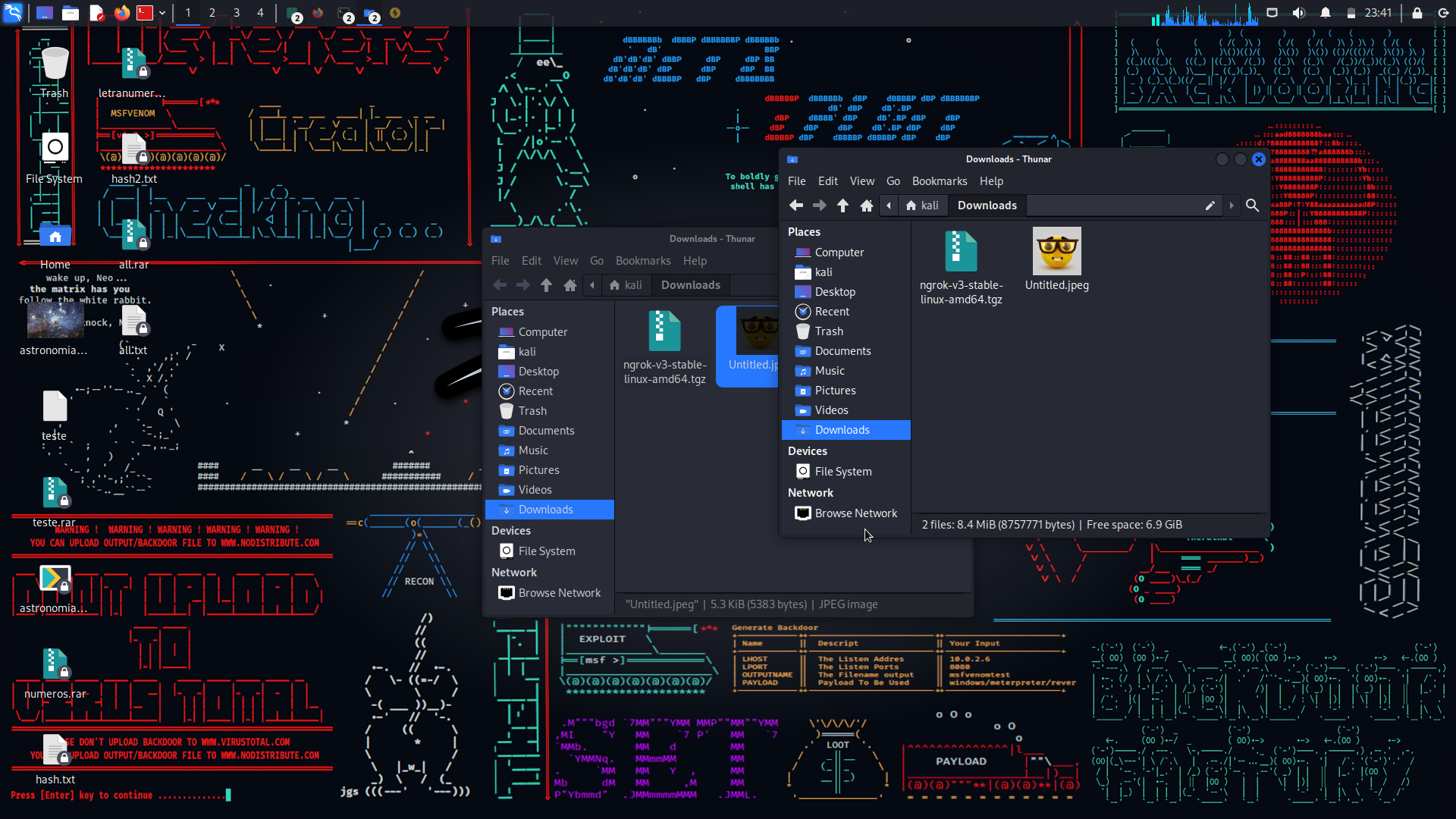Select Downloads path button in front Thunar

click(x=987, y=206)
